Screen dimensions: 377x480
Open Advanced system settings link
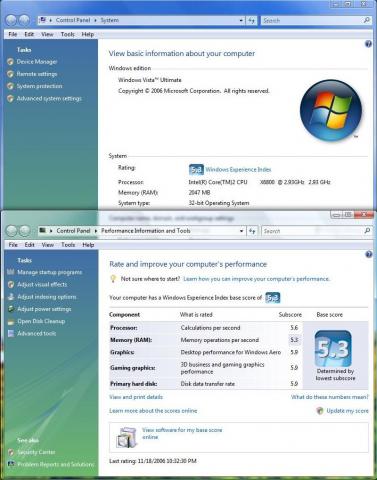click(49, 98)
